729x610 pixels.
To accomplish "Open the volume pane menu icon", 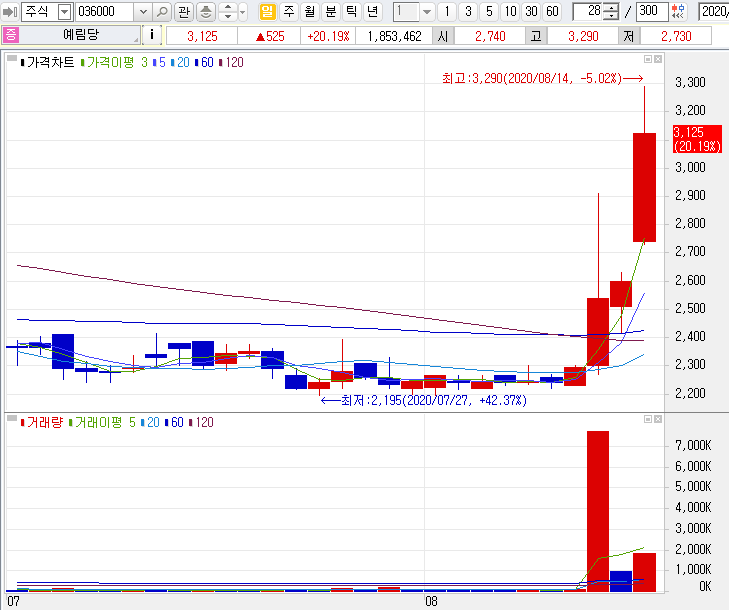I will click(12, 419).
